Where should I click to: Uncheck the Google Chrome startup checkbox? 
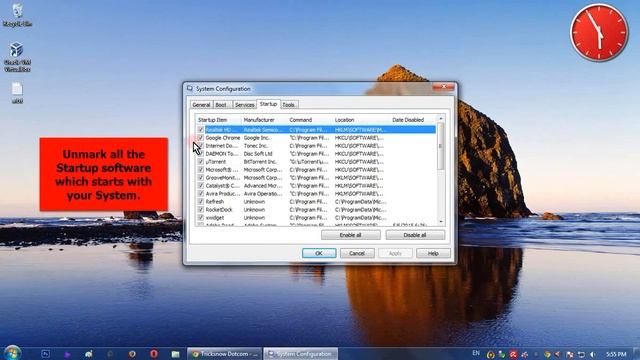click(x=200, y=138)
